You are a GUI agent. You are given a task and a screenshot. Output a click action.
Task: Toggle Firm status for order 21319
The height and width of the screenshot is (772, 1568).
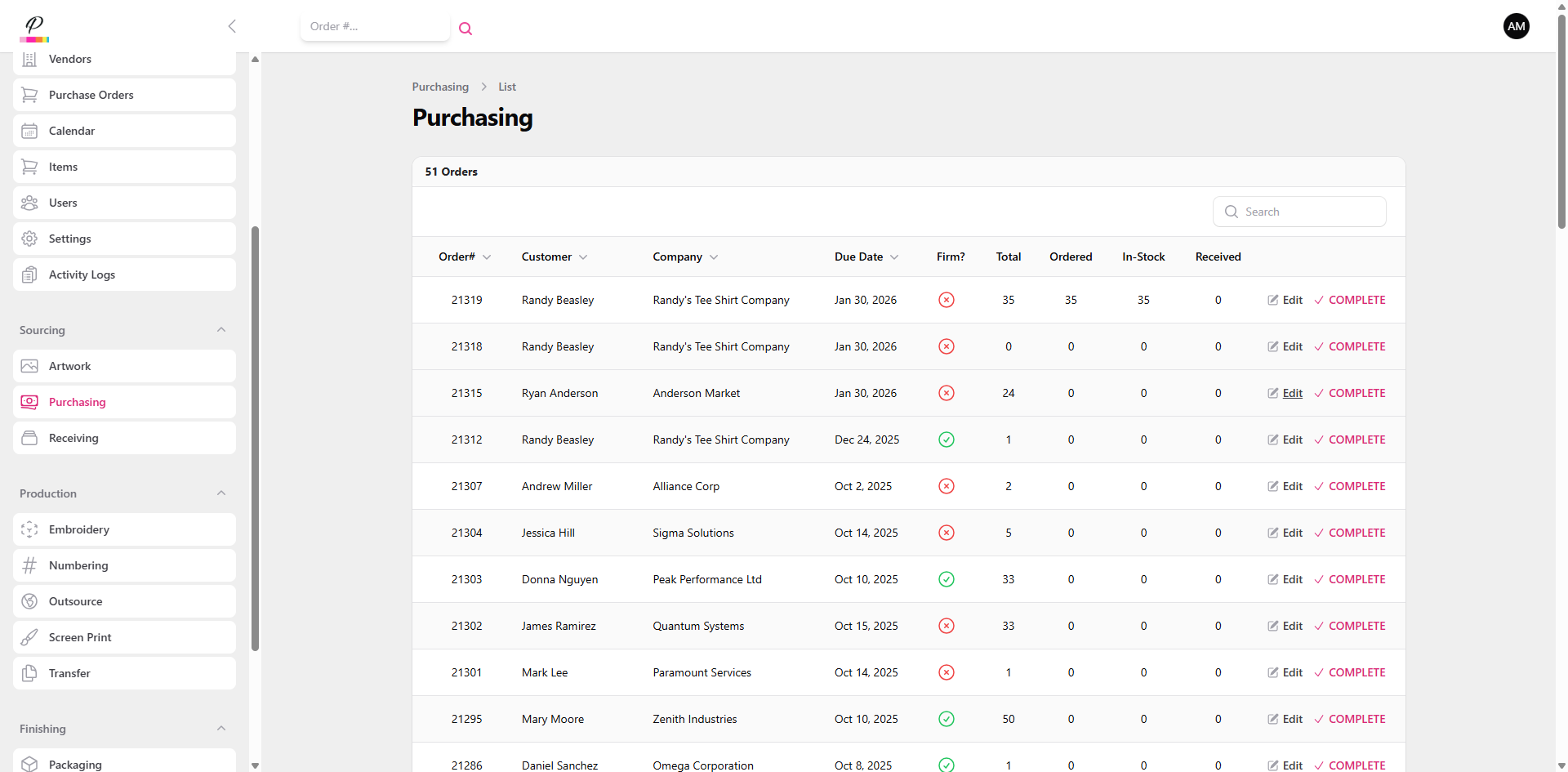coord(946,300)
